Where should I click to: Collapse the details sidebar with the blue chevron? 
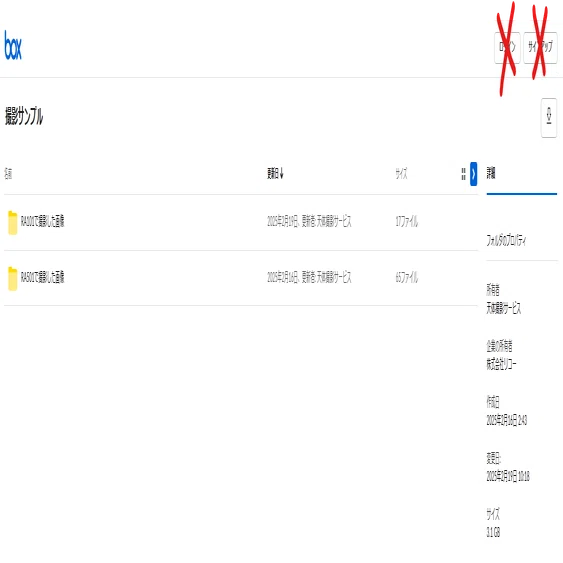474,174
